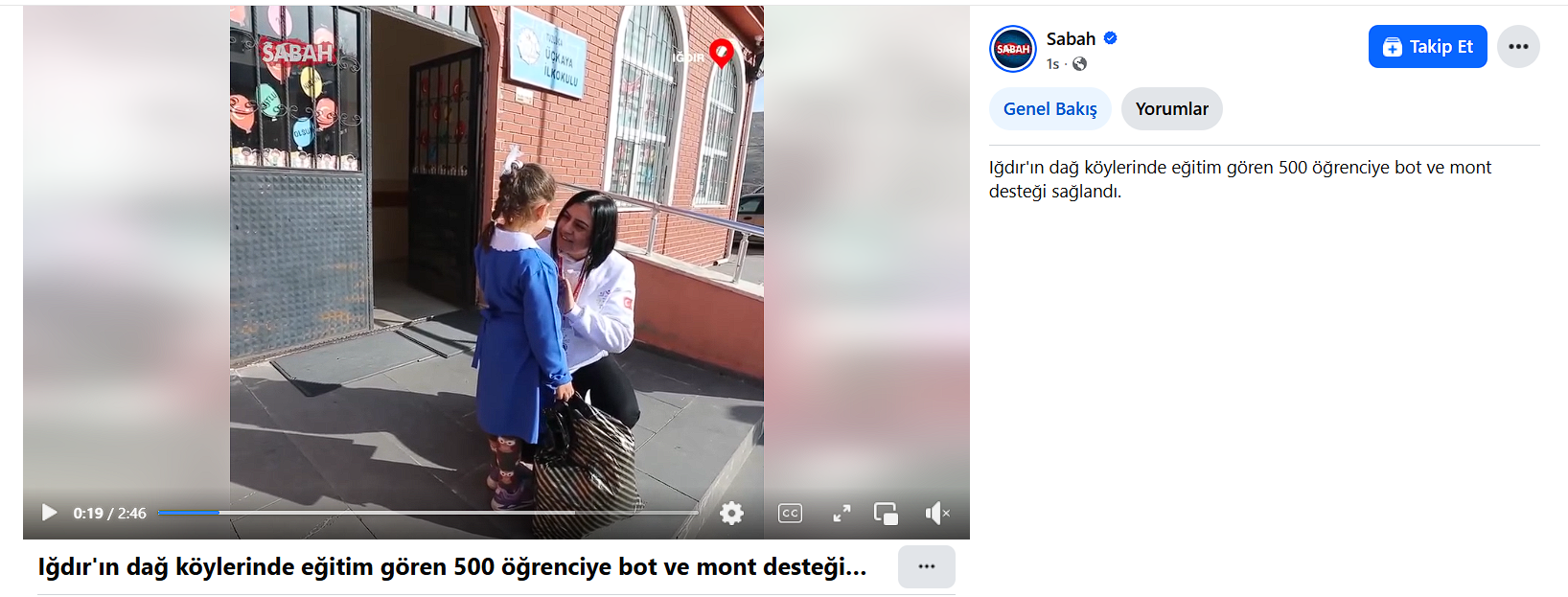Open video settings gear
The image size is (1568, 597).
coord(731,513)
